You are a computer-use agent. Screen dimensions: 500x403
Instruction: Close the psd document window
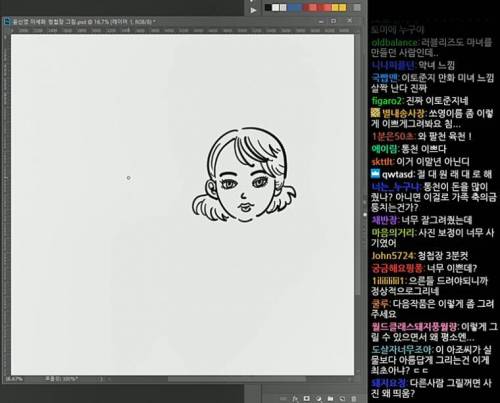coord(349,21)
